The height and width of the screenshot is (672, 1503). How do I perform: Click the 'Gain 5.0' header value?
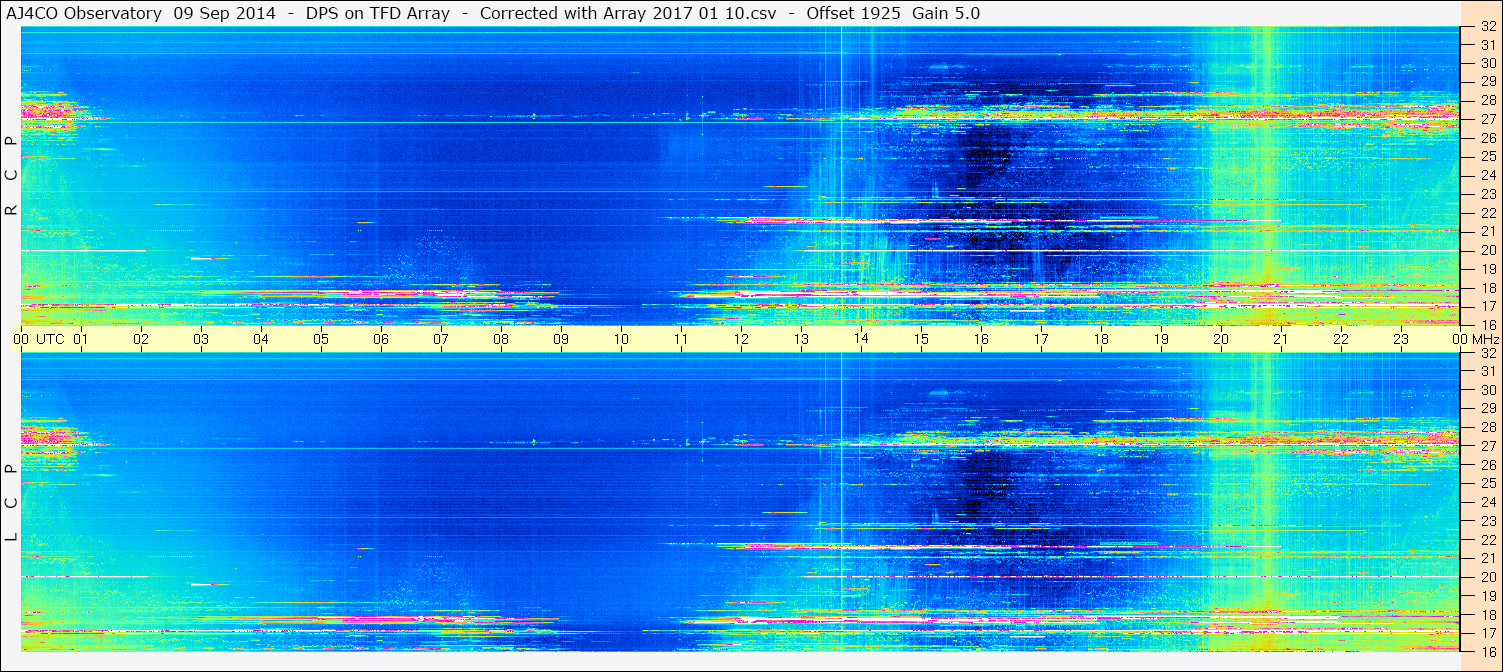[946, 14]
